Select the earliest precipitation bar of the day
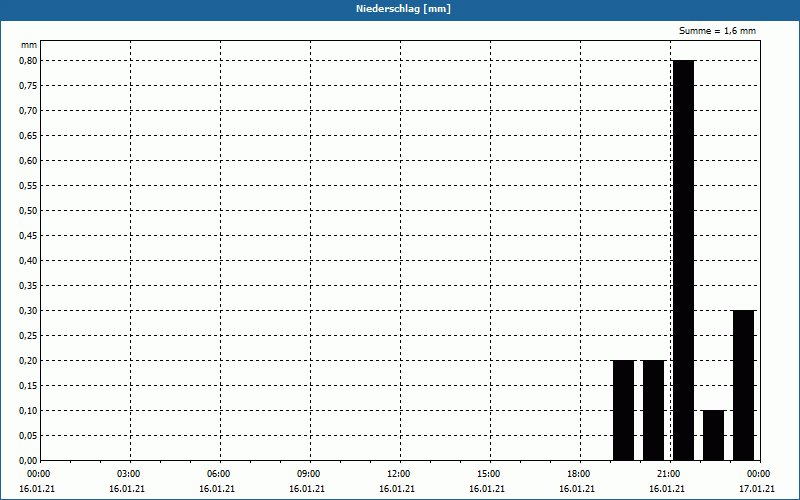 pos(623,410)
